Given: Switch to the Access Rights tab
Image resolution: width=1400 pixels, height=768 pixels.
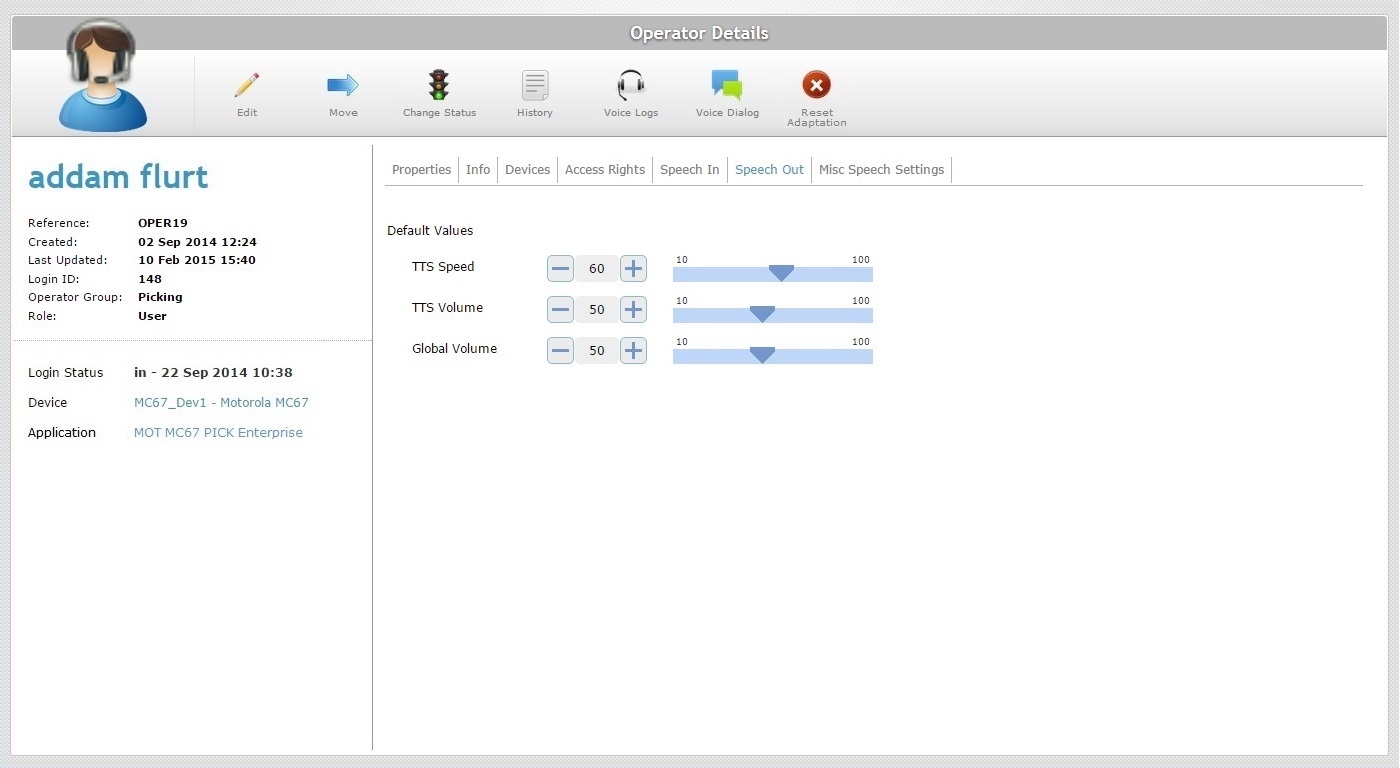Looking at the screenshot, I should point(605,170).
